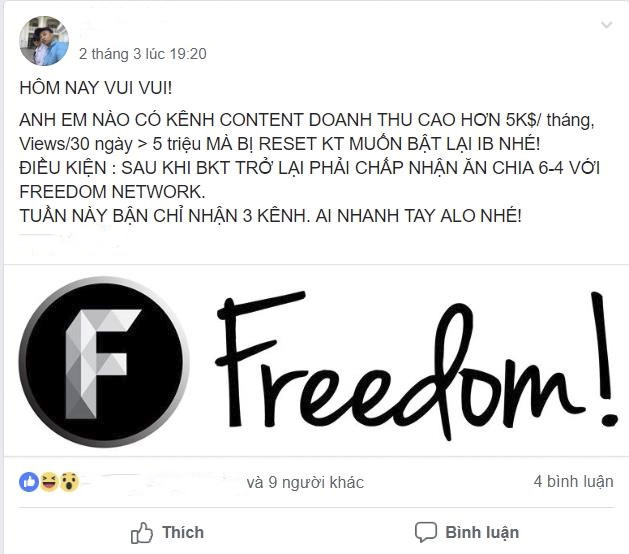629x554 pixels.
Task: Click the Bình luận button label
Action: pos(482,533)
